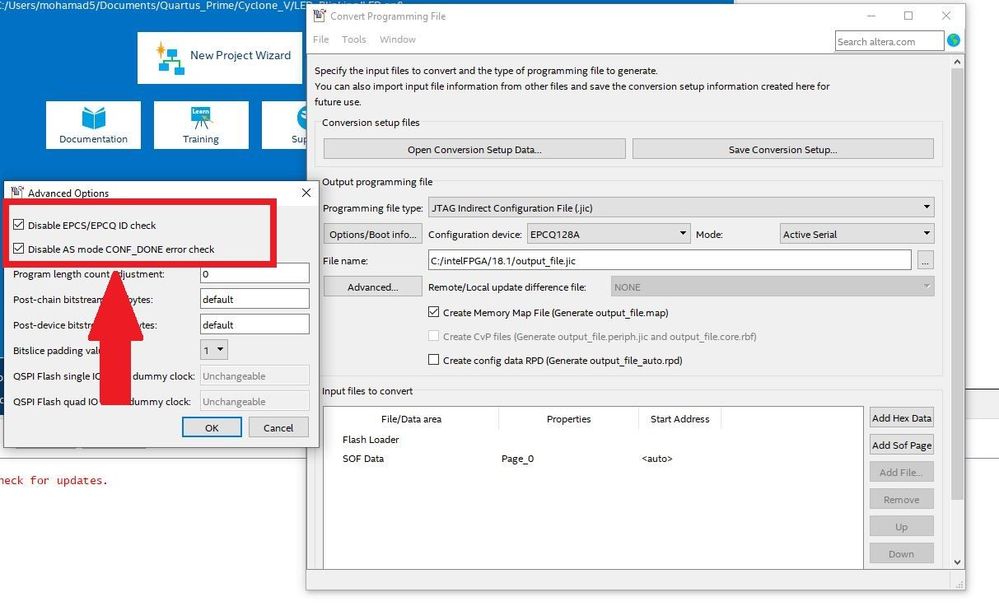Close the Advanced Options dialog
This screenshot has width=999, height=606.
[306, 192]
